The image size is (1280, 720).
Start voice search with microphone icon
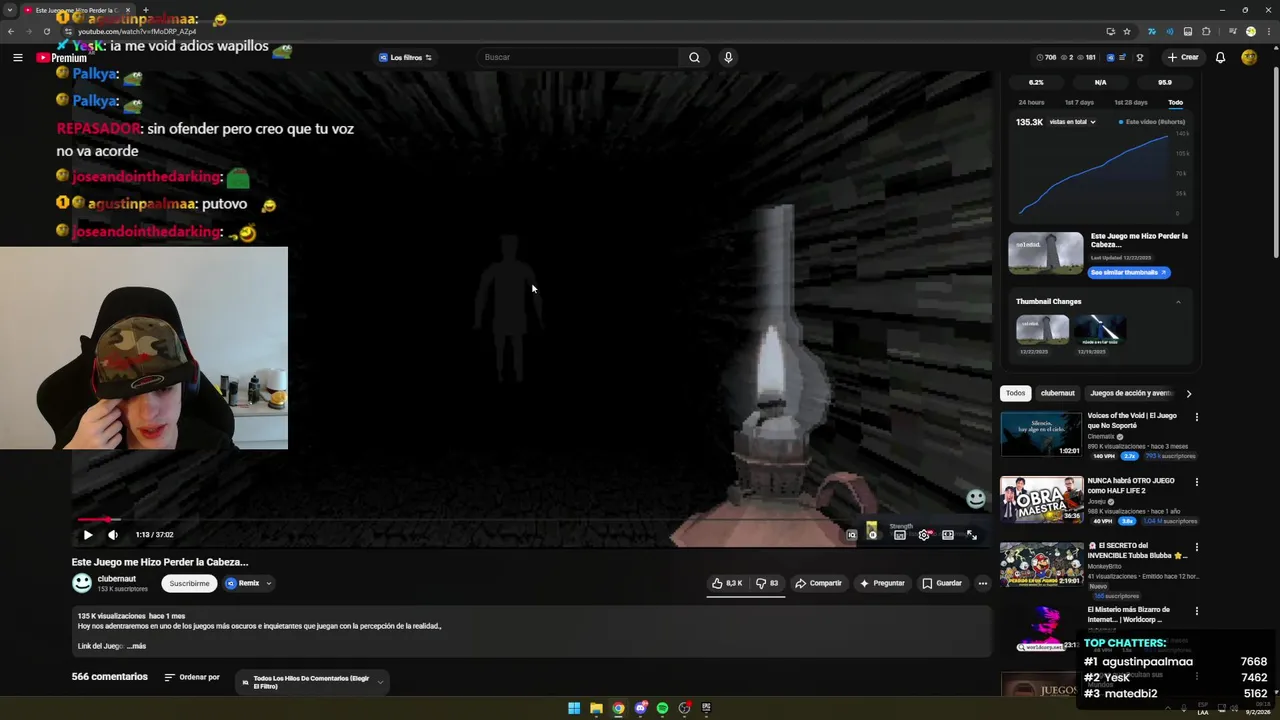pos(728,57)
